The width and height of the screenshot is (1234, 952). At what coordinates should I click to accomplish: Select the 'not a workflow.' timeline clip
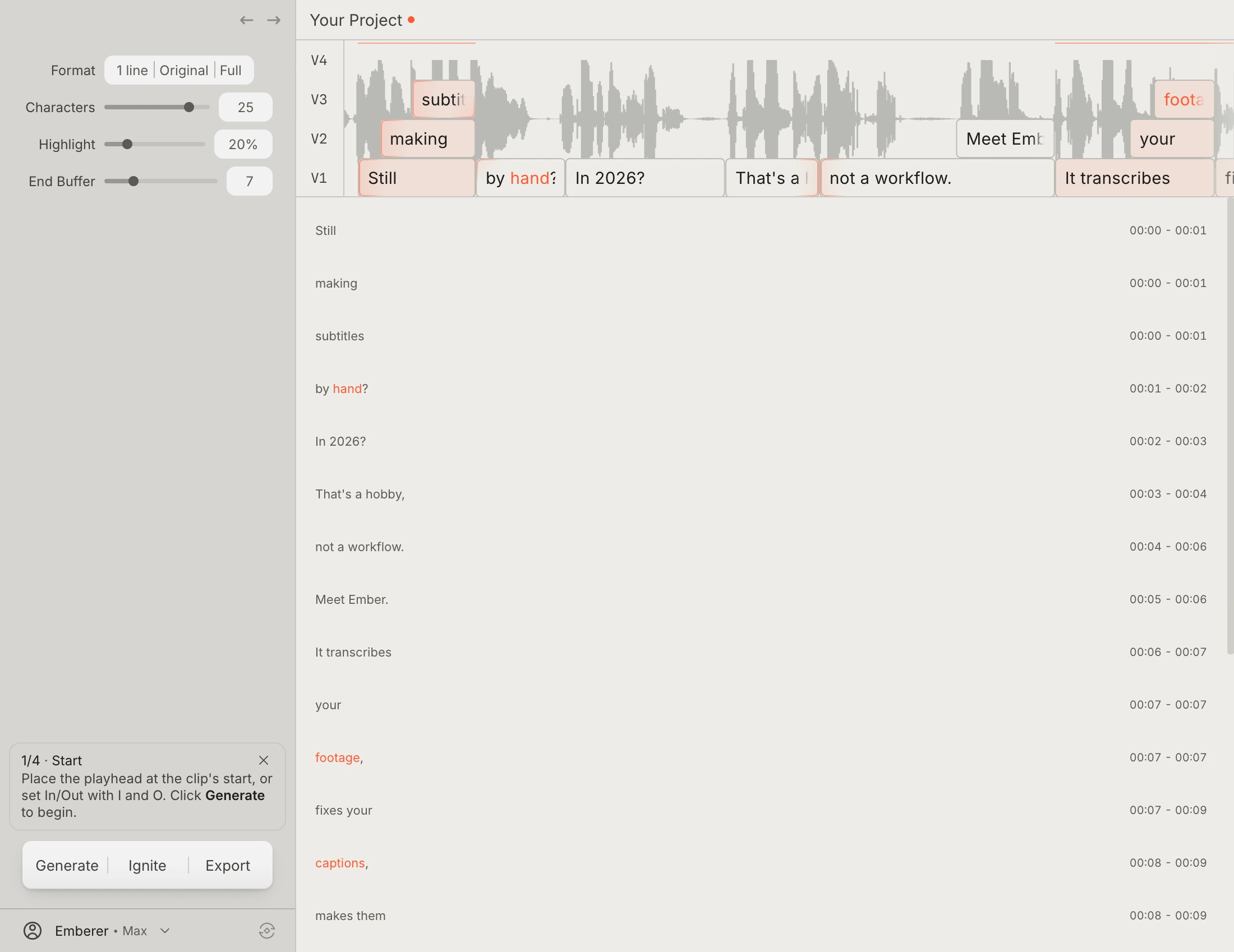[x=937, y=178]
